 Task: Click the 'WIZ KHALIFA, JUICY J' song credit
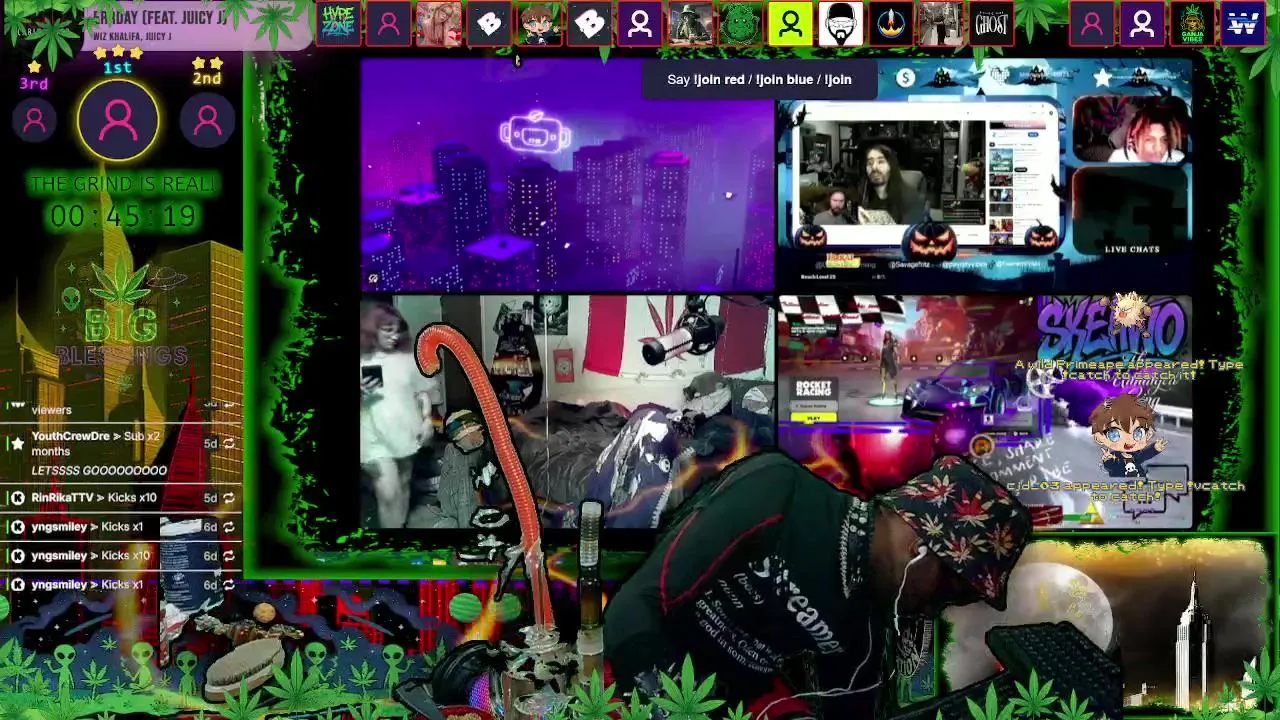point(133,36)
